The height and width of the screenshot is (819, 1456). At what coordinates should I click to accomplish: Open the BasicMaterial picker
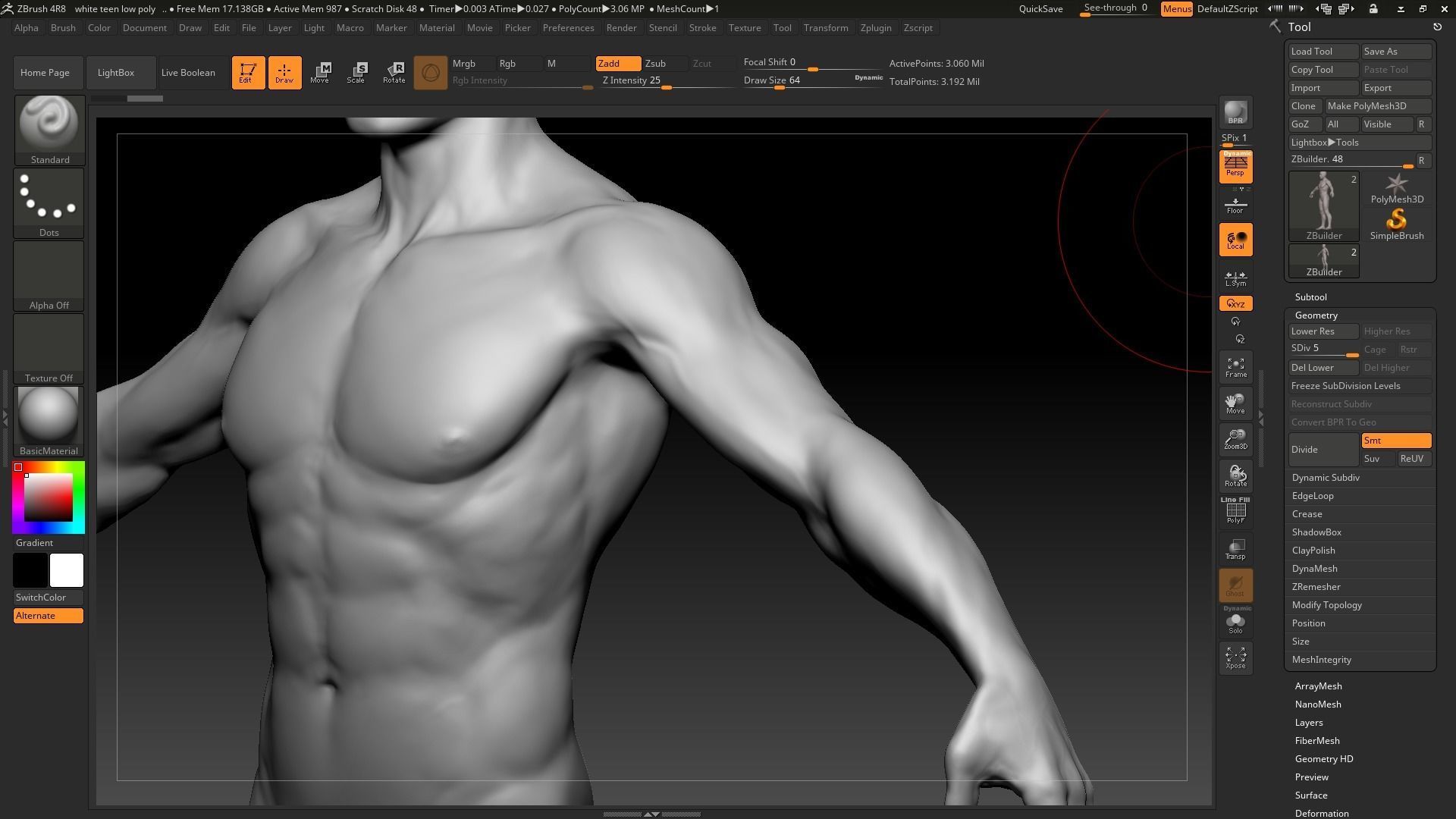(x=49, y=421)
